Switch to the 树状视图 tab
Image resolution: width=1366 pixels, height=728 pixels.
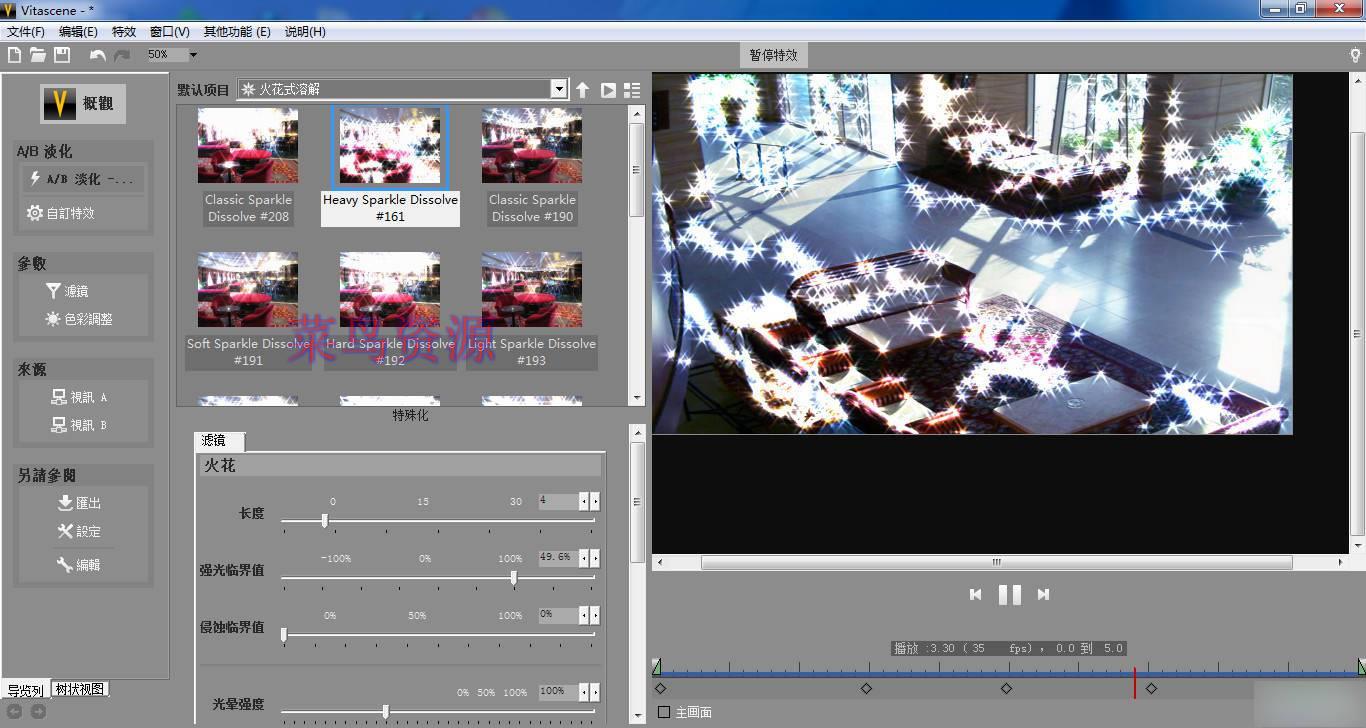(79, 689)
